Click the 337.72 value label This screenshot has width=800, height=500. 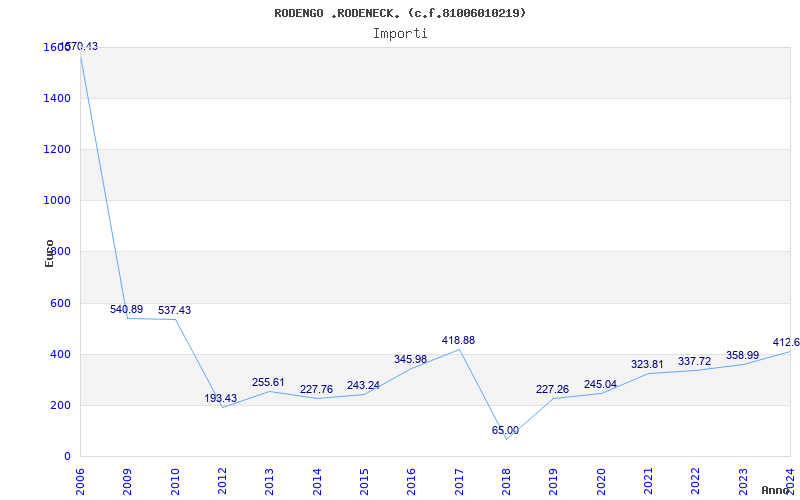pyautogui.click(x=694, y=361)
